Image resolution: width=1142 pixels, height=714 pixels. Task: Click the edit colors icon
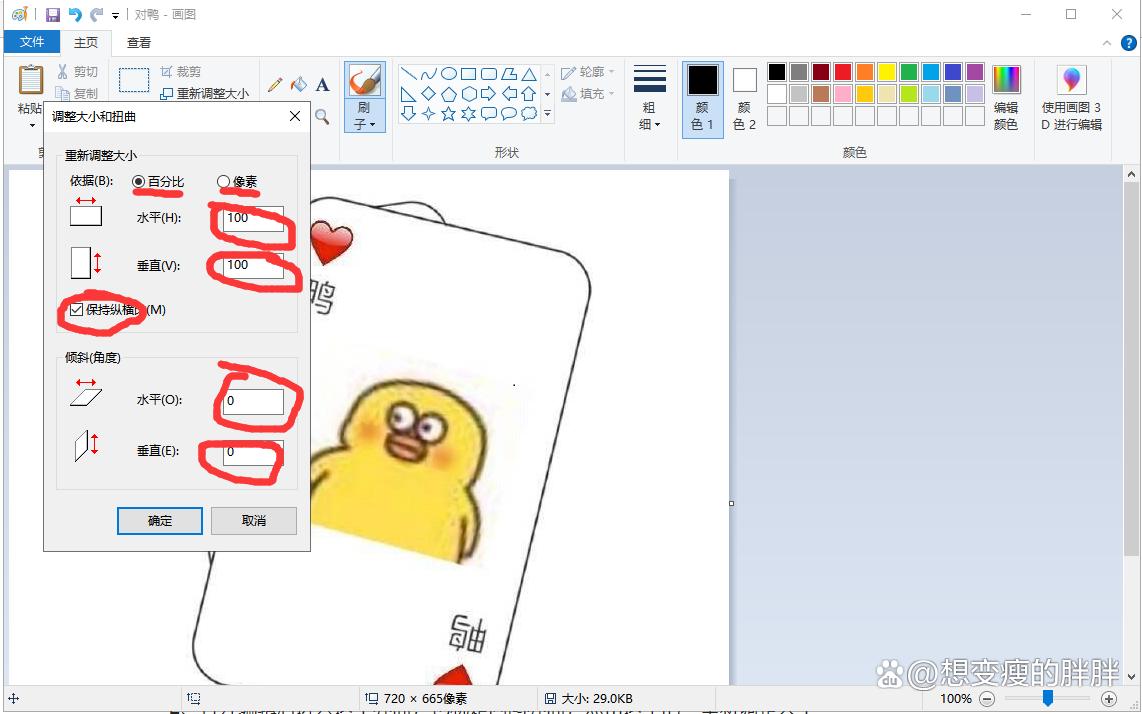(x=1006, y=98)
